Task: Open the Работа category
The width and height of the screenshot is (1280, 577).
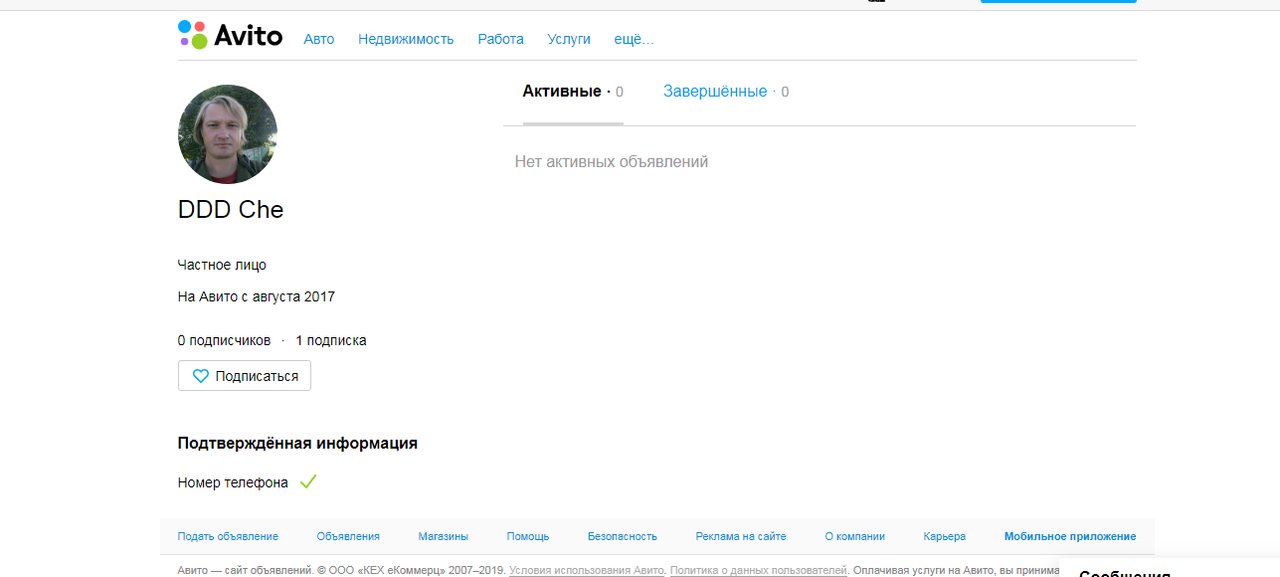Action: 501,39
